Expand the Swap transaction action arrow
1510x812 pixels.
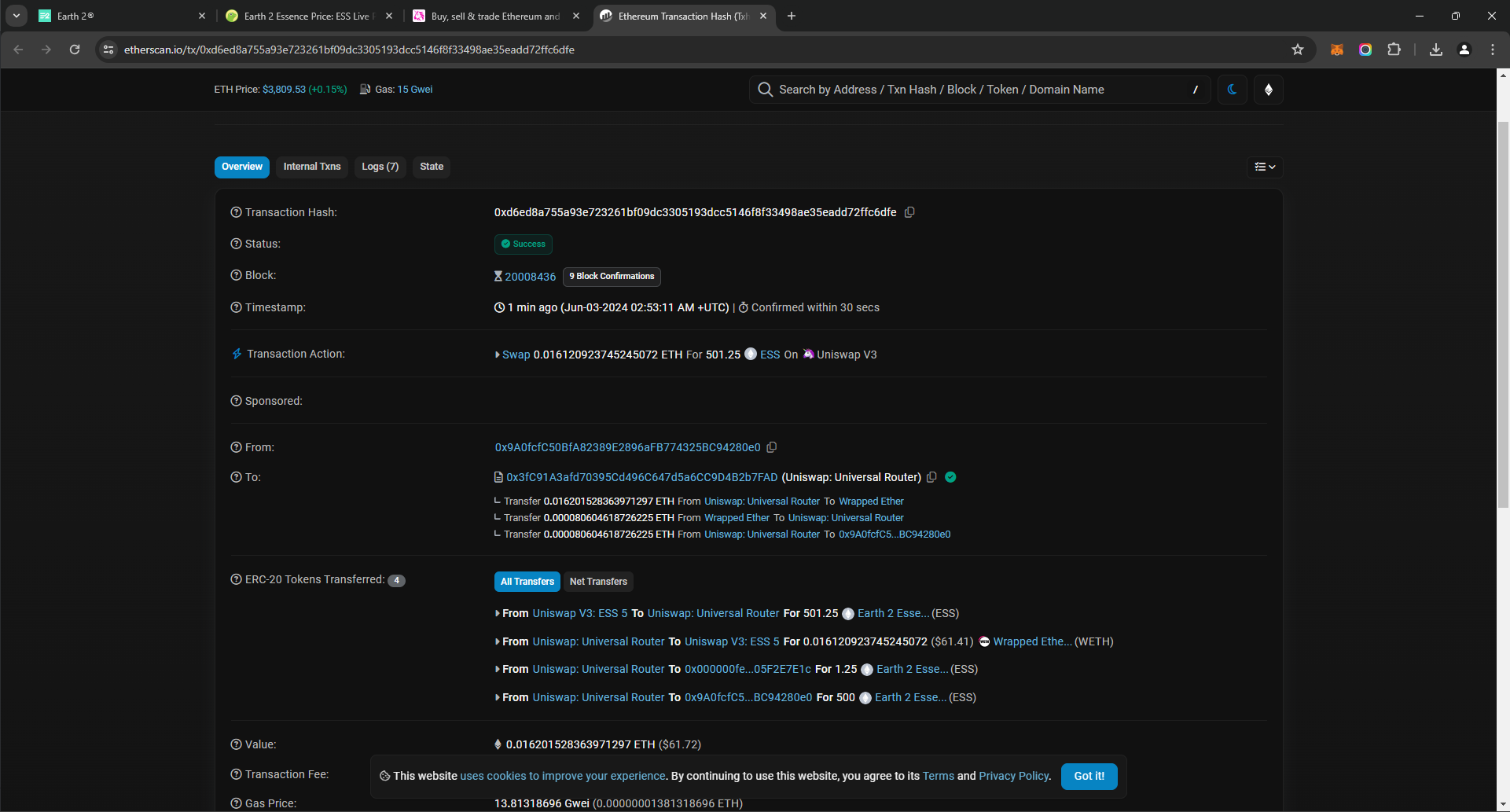(x=498, y=355)
